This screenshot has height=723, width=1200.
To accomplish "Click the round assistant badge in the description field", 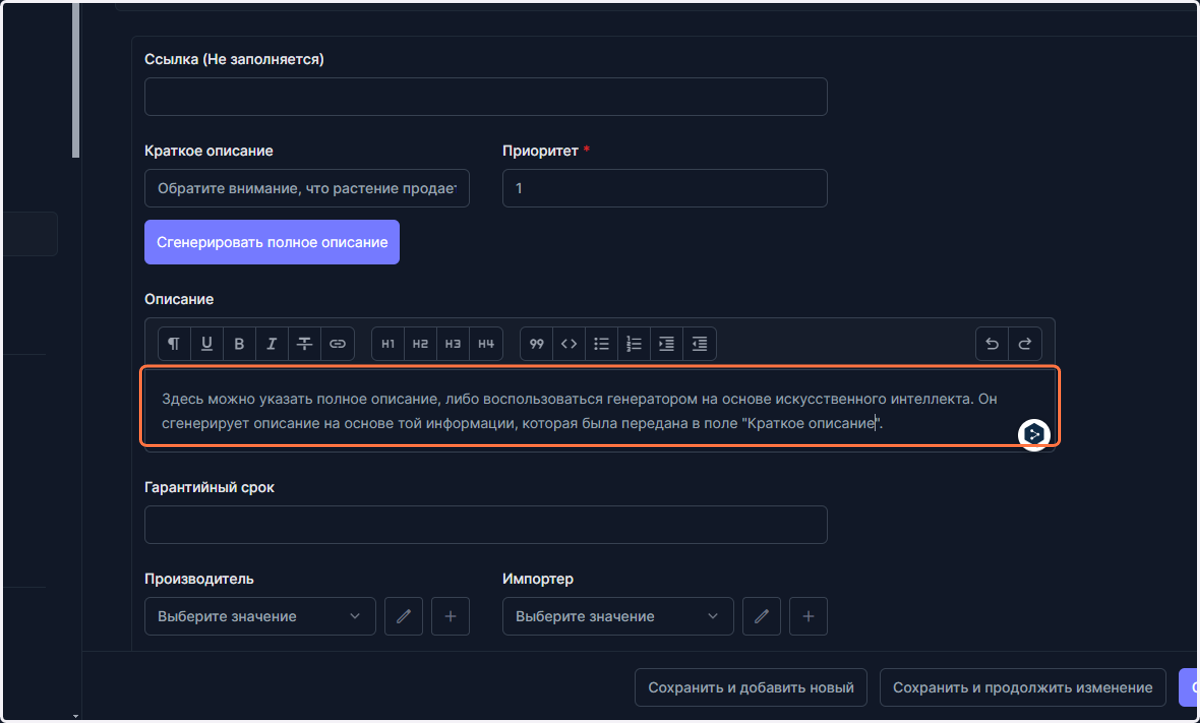I will [1034, 434].
